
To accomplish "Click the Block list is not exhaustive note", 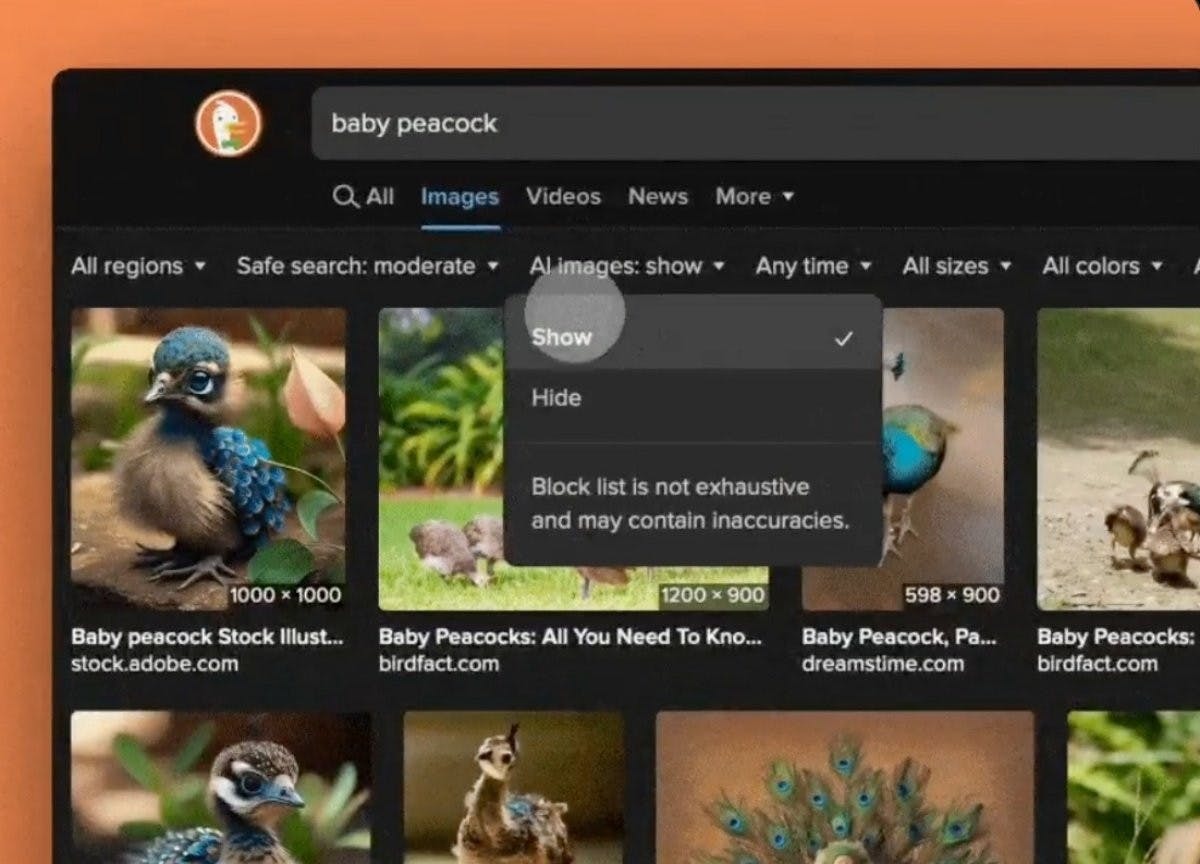I will tap(690, 504).
